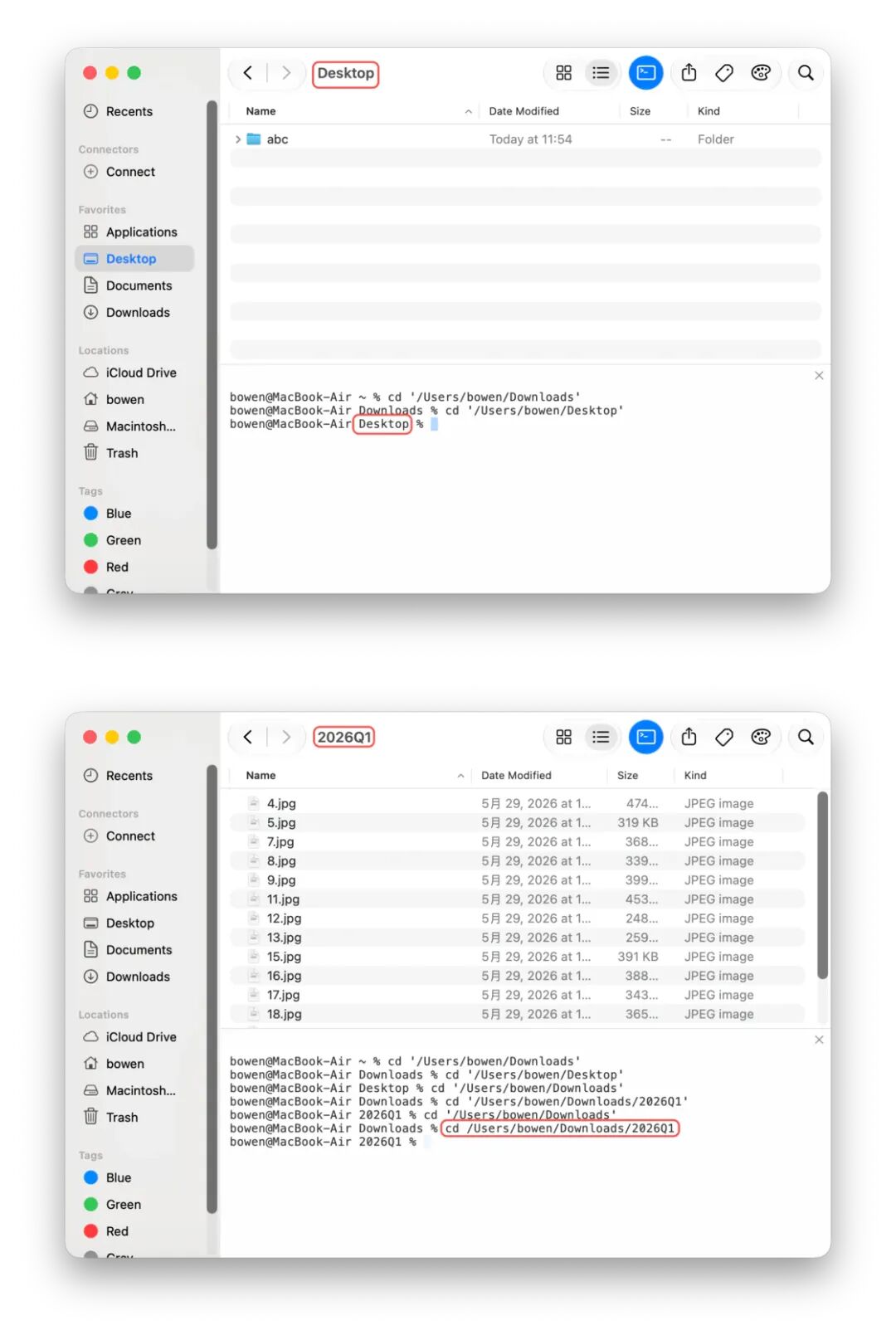The image size is (896, 1340).
Task: Close the terminal panel in the 2026Q1 window
Action: click(819, 1040)
